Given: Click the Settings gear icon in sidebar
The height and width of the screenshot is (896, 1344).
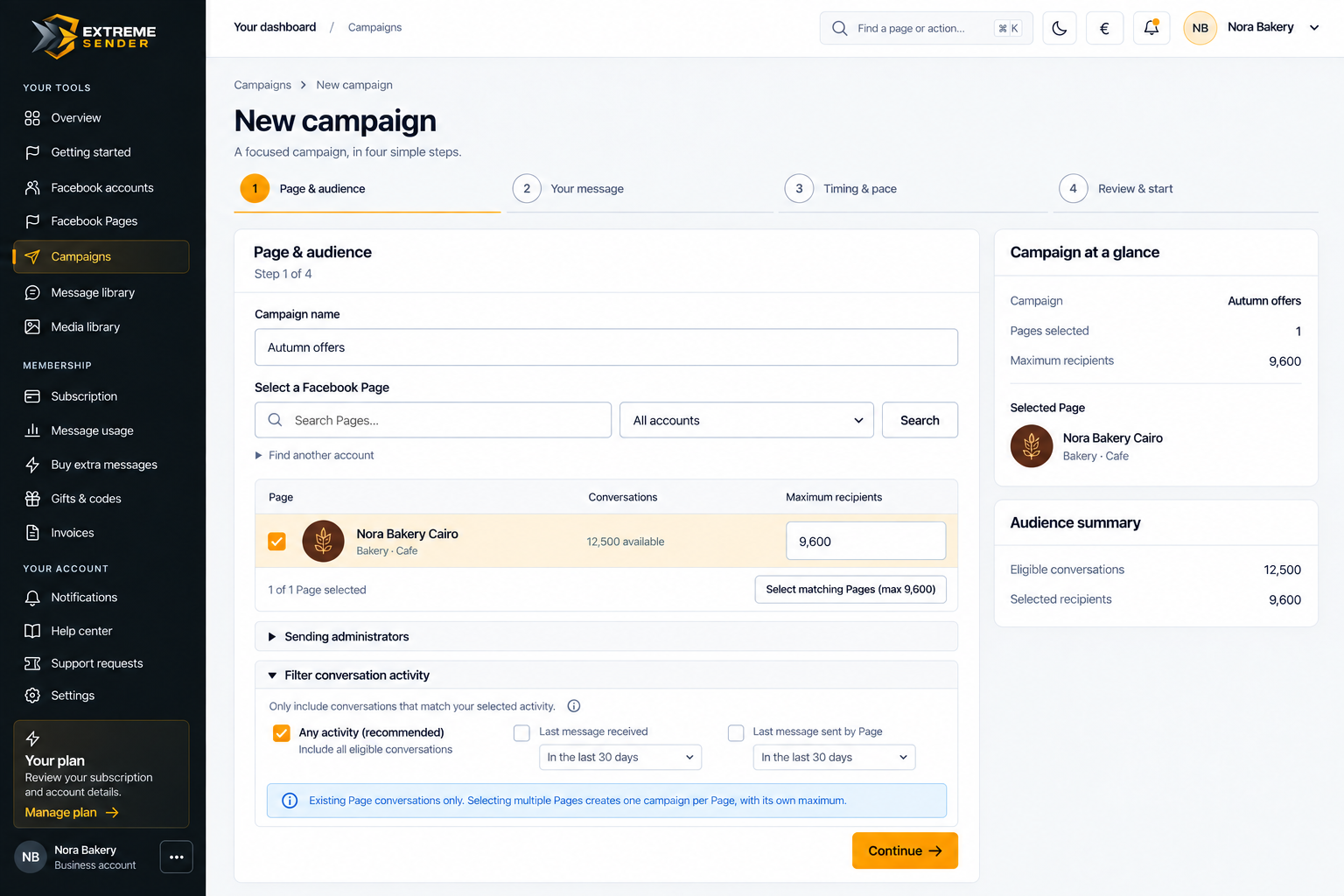Looking at the screenshot, I should (32, 696).
